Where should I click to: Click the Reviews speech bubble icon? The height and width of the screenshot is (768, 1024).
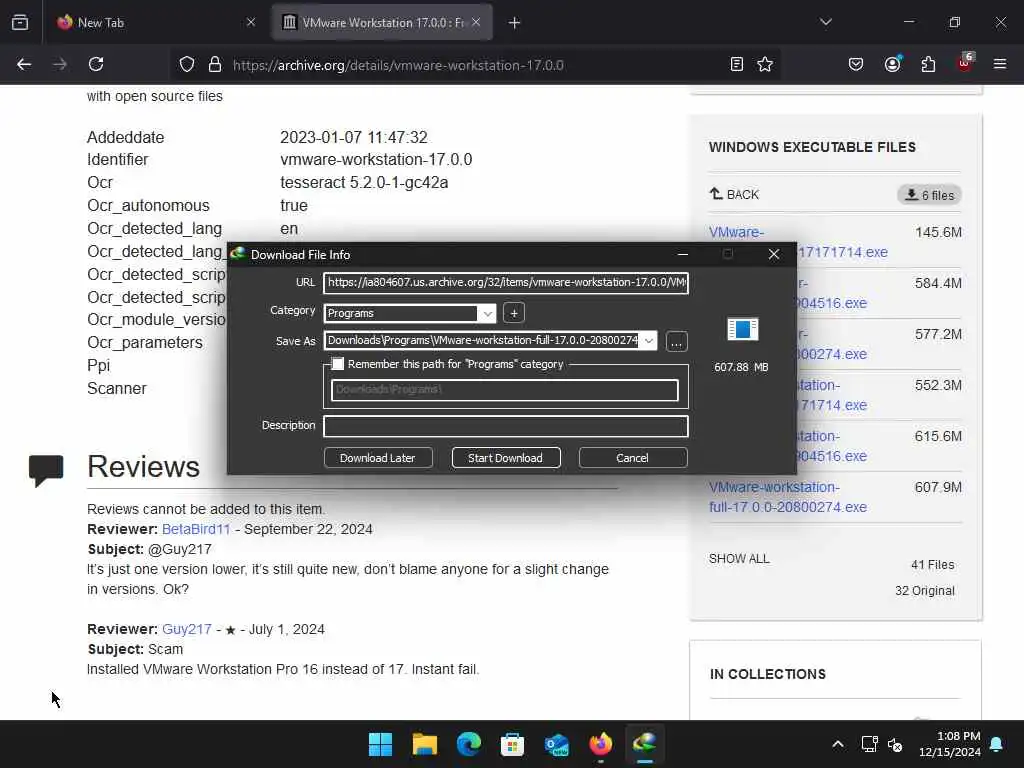click(46, 470)
